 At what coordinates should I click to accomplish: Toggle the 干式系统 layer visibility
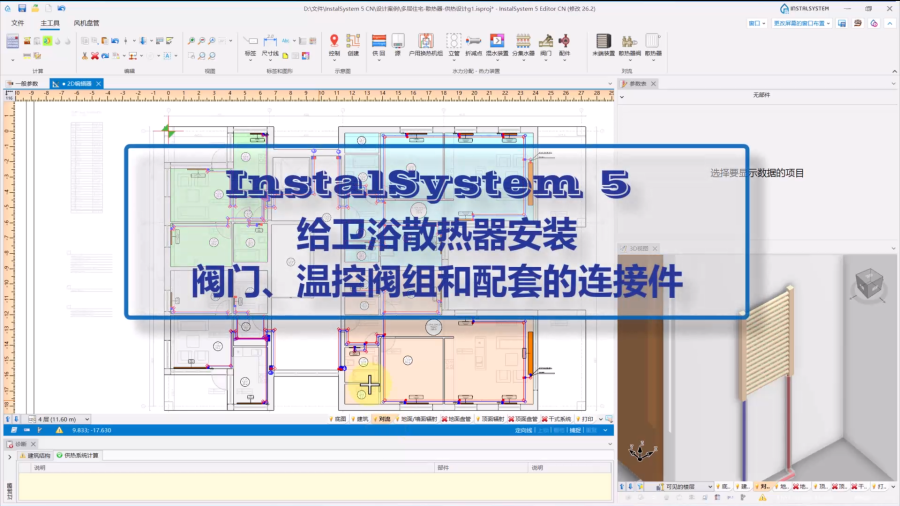557,419
